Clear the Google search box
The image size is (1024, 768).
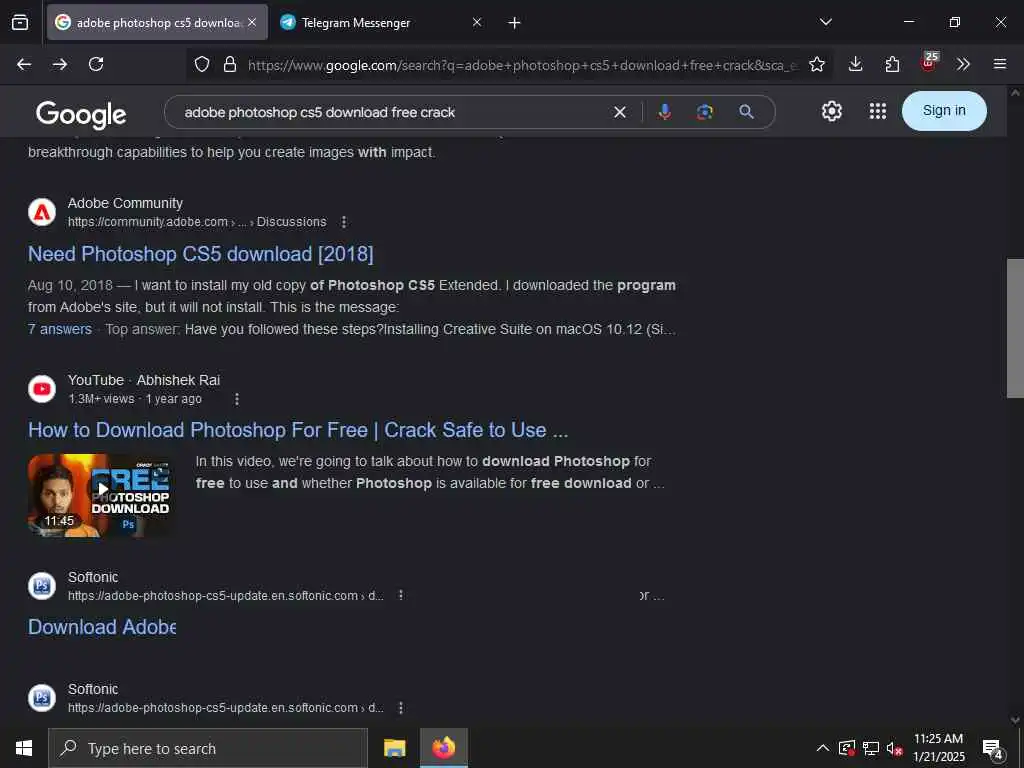click(620, 112)
